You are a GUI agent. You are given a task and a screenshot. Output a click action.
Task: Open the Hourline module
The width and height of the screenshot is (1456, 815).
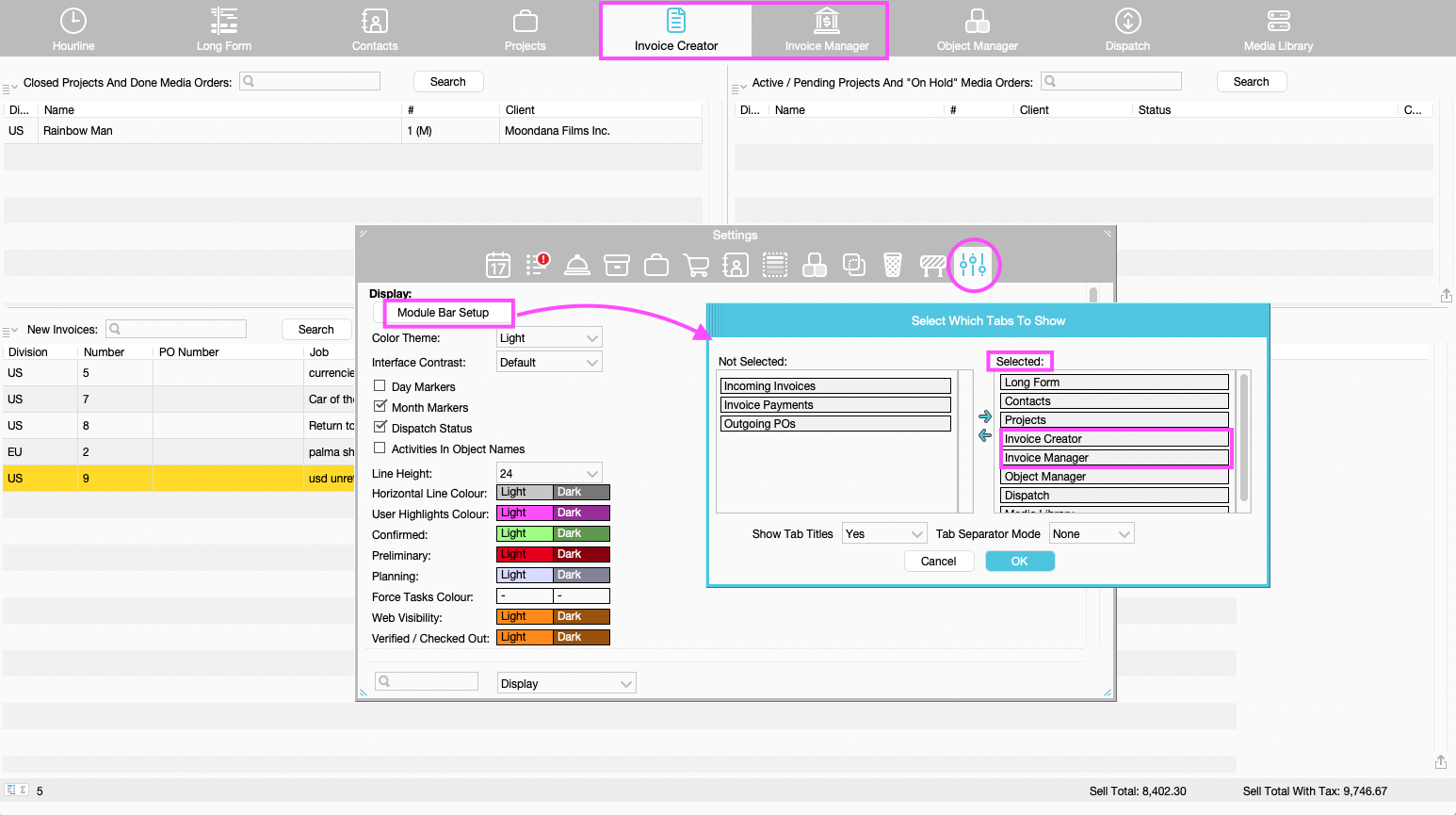click(73, 28)
